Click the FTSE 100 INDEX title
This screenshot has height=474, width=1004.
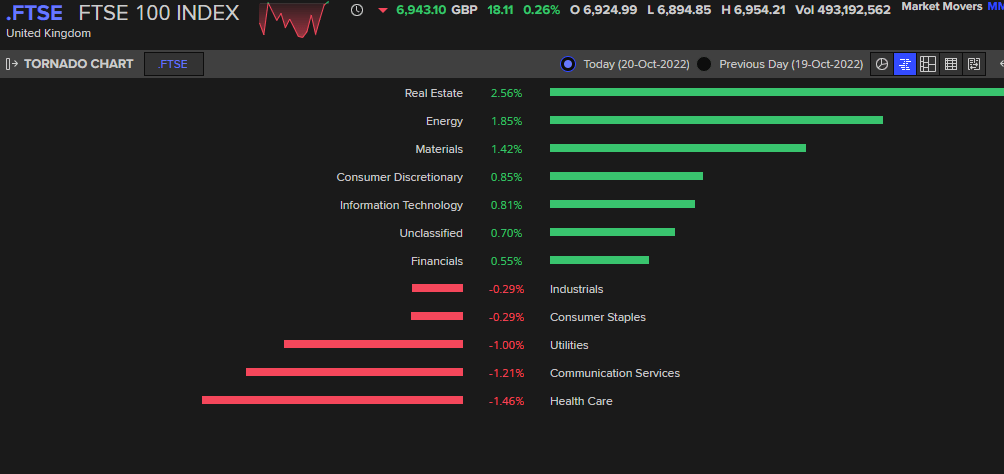(x=159, y=12)
